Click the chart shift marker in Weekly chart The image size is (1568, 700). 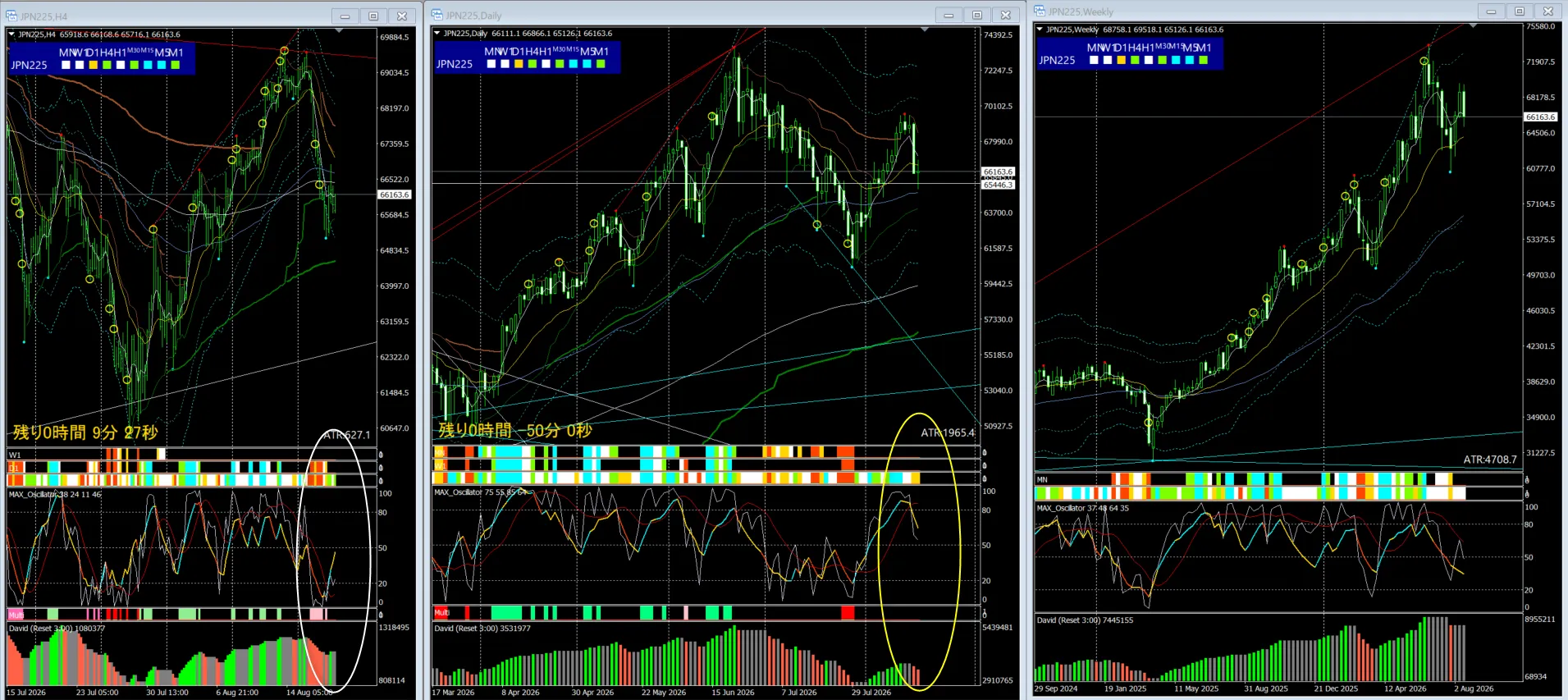coord(1473,25)
